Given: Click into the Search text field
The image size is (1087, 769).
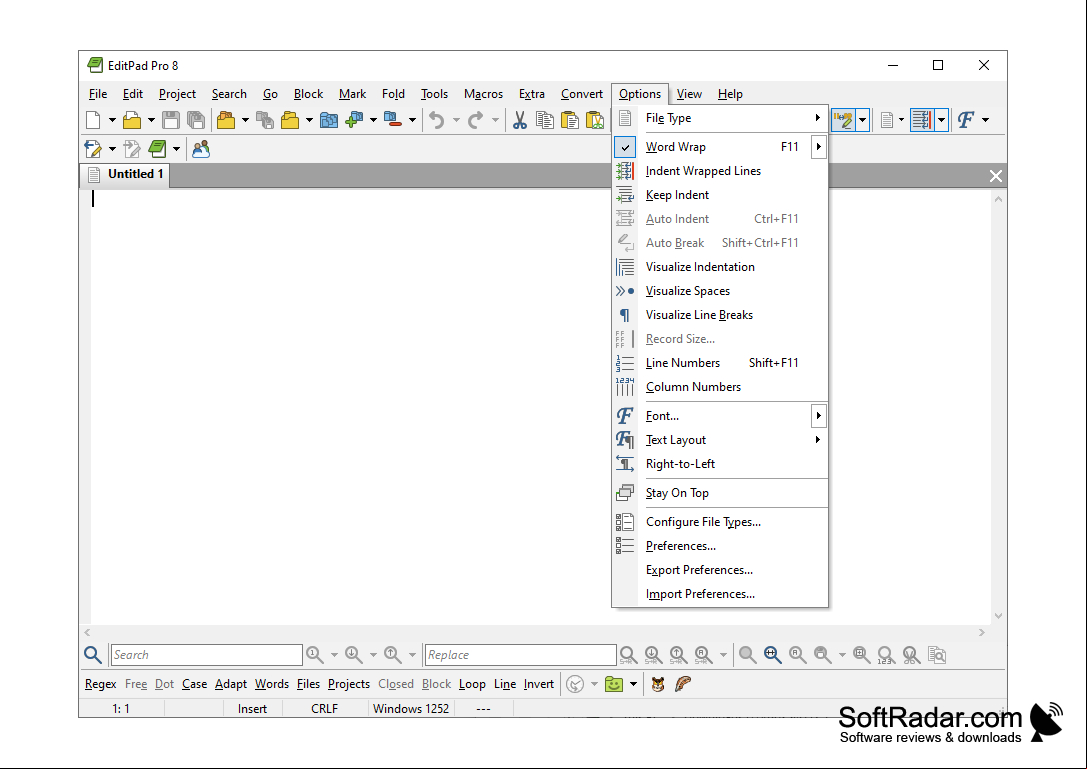Looking at the screenshot, I should 207,655.
